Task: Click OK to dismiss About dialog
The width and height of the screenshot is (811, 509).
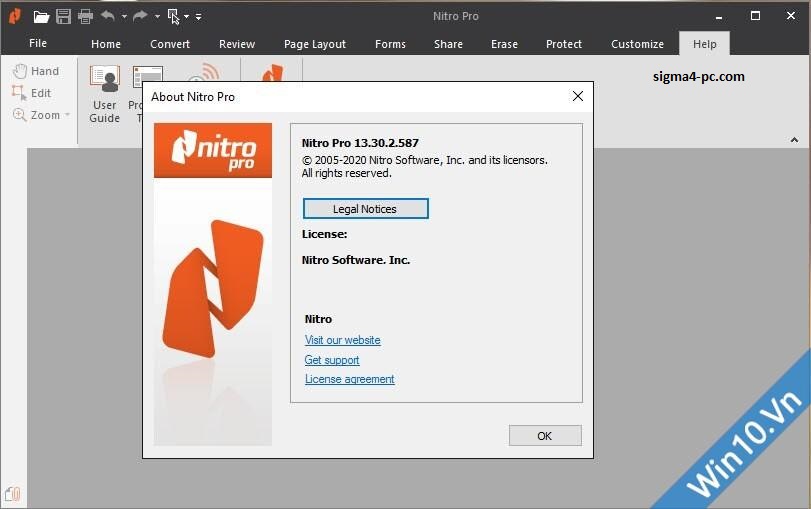Action: point(545,436)
